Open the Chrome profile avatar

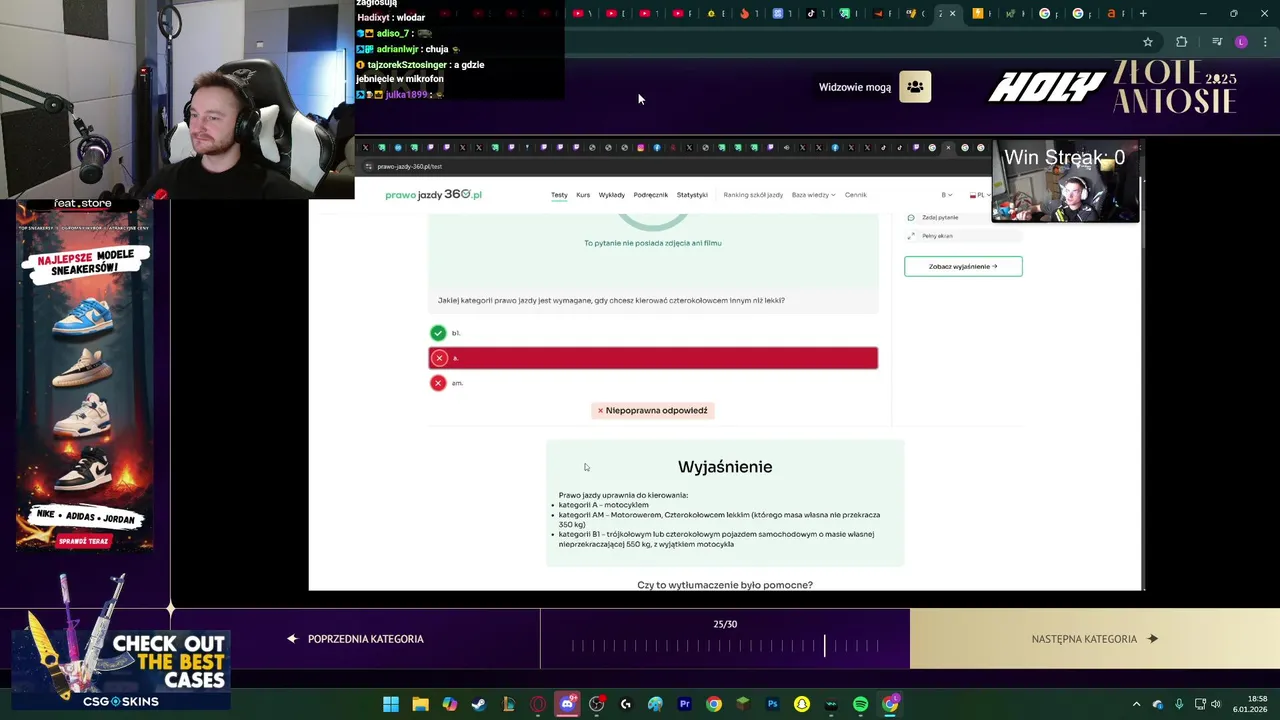point(1241,42)
